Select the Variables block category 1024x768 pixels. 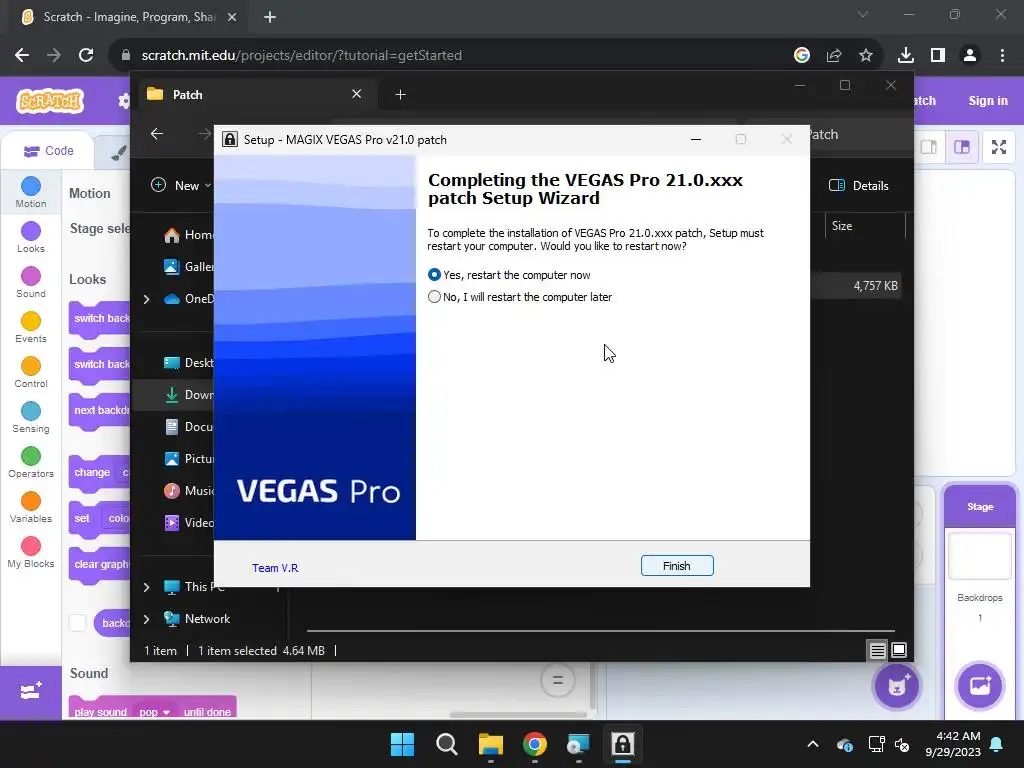coord(31,508)
